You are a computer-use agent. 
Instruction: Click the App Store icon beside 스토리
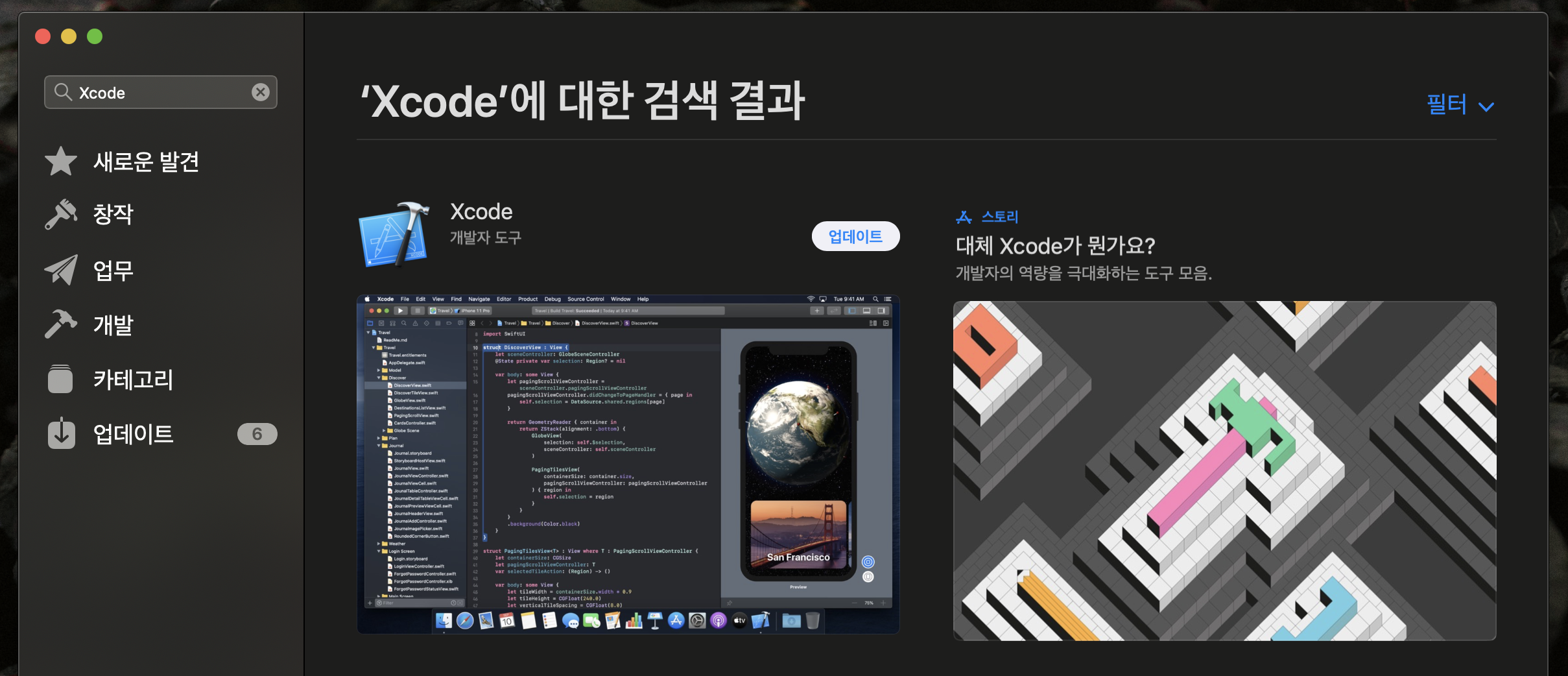coord(964,217)
